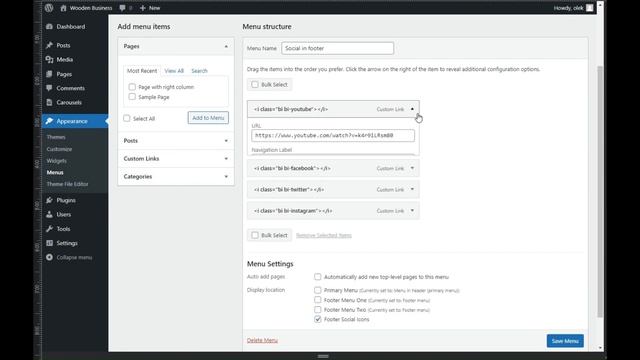This screenshot has width=640, height=360.
Task: Click the Plugins icon in the sidebar
Action: (49, 200)
